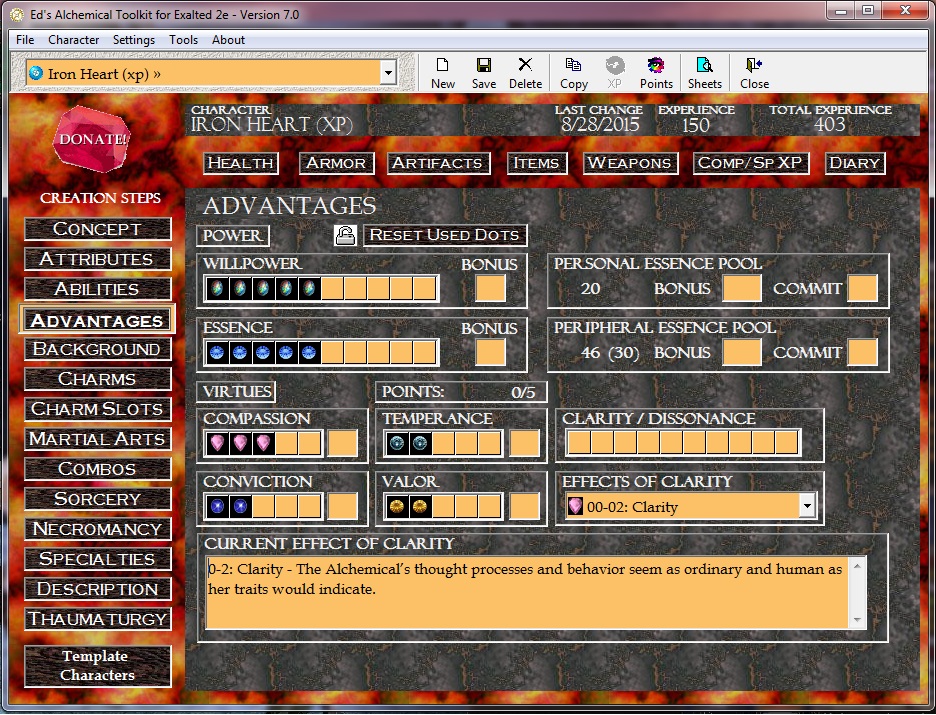The height and width of the screenshot is (715, 936).
Task: Set Temperance to the third dot
Action: click(444, 443)
